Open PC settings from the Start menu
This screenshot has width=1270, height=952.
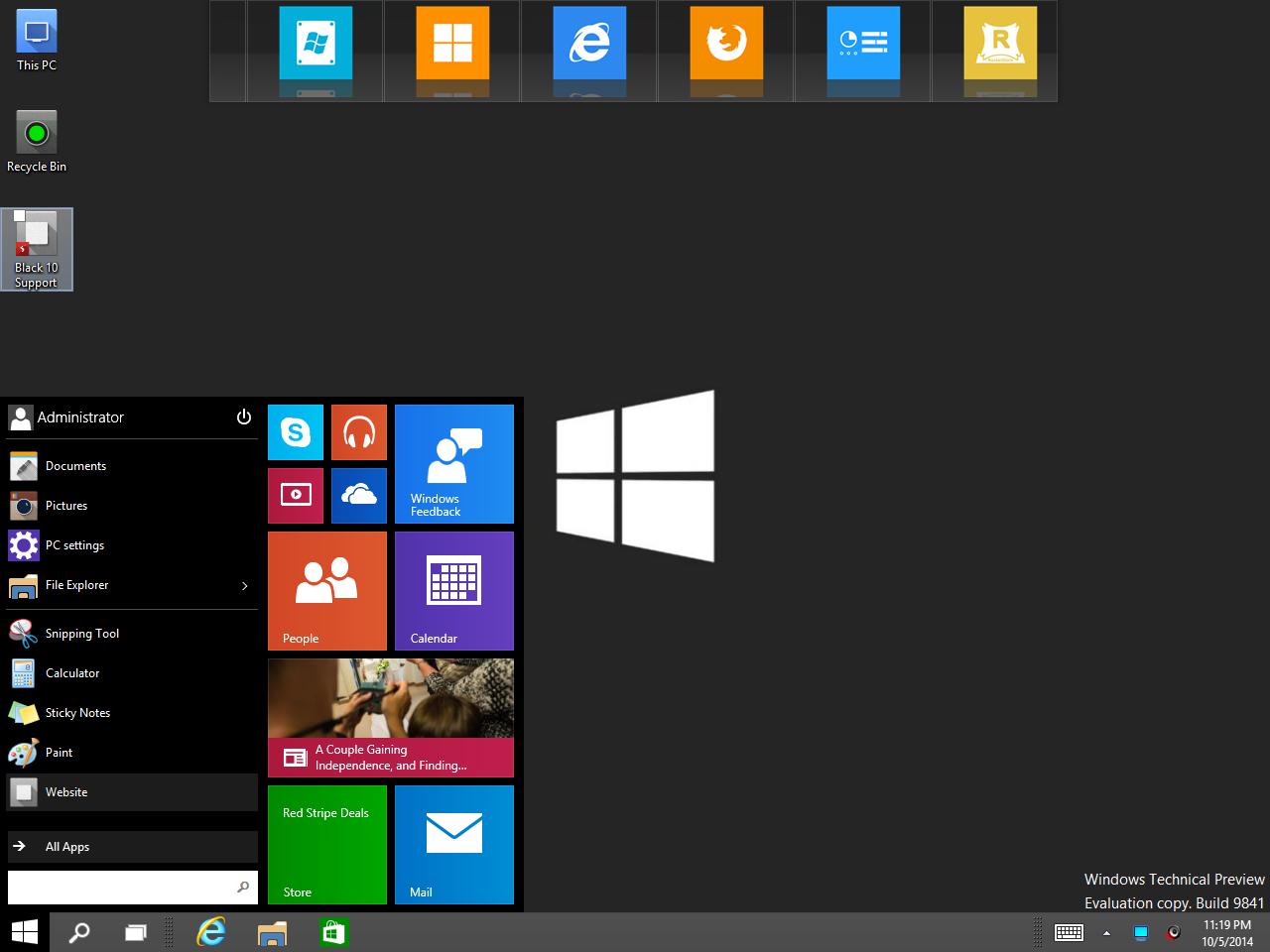[132, 545]
